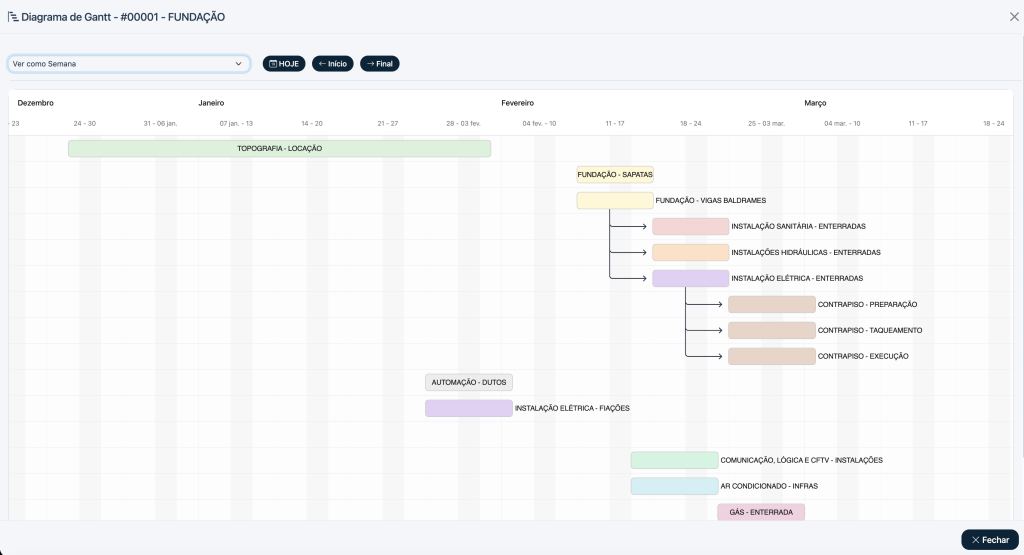Click the 'INSTALAÇÃO ELÉTRICA - FIAÇÕES' label
This screenshot has height=555, width=1024.
[572, 408]
